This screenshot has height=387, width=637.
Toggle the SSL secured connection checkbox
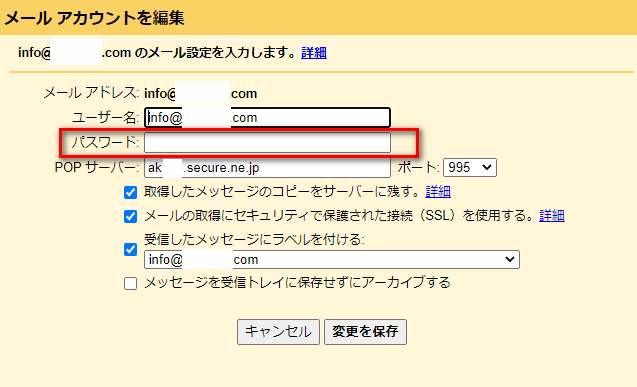(130, 216)
